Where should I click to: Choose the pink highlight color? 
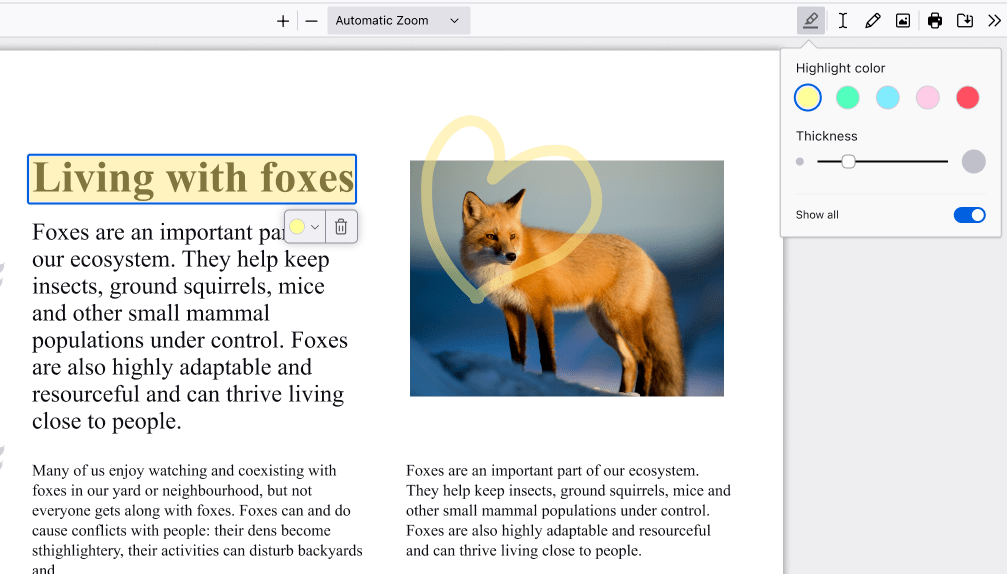(928, 98)
